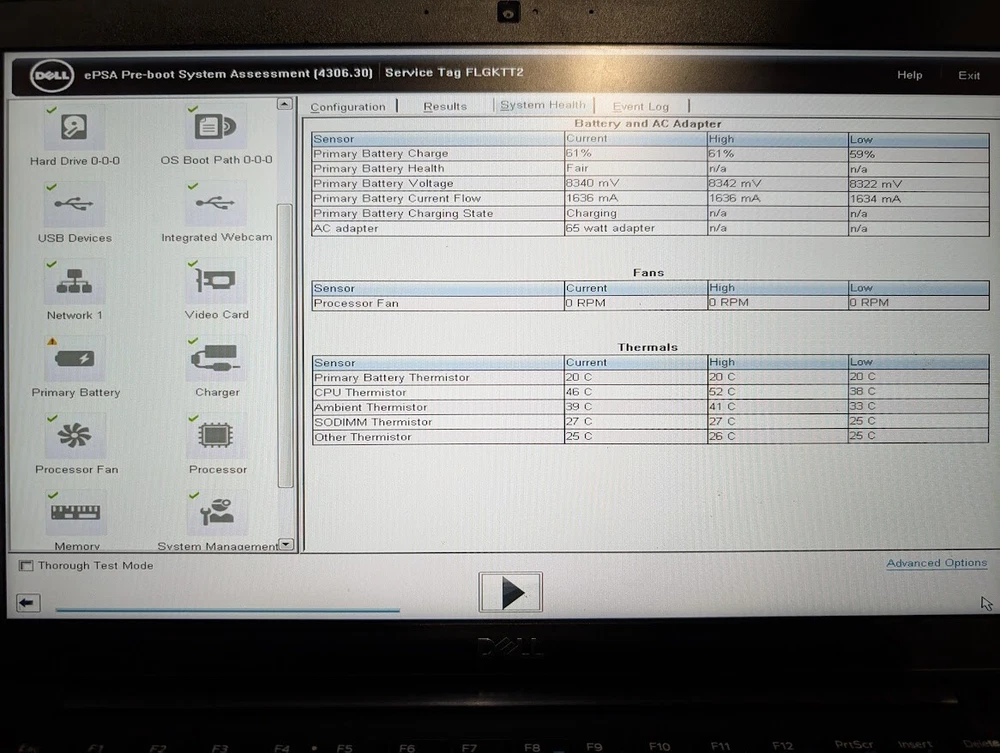Switch to the Configuration tab
Viewport: 1000px width, 753px height.
[347, 107]
